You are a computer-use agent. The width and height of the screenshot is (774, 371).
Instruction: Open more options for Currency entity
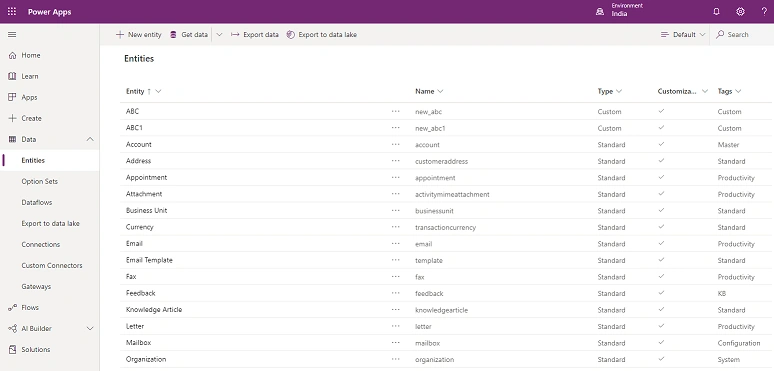click(x=395, y=227)
